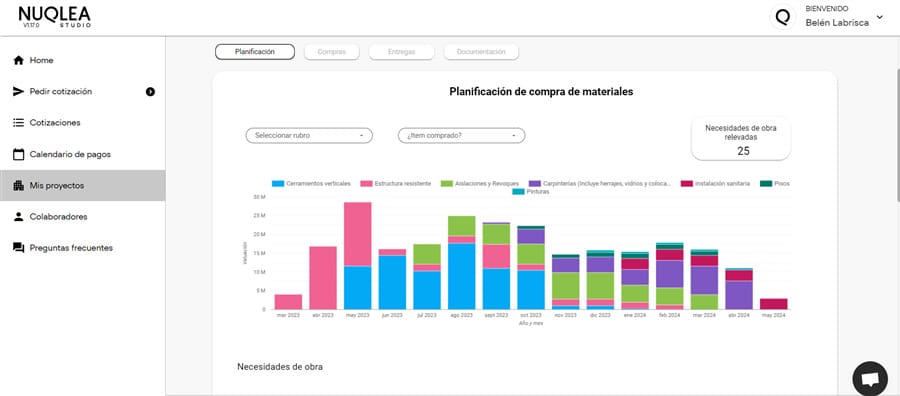Open the Documentación section button

[x=481, y=52]
